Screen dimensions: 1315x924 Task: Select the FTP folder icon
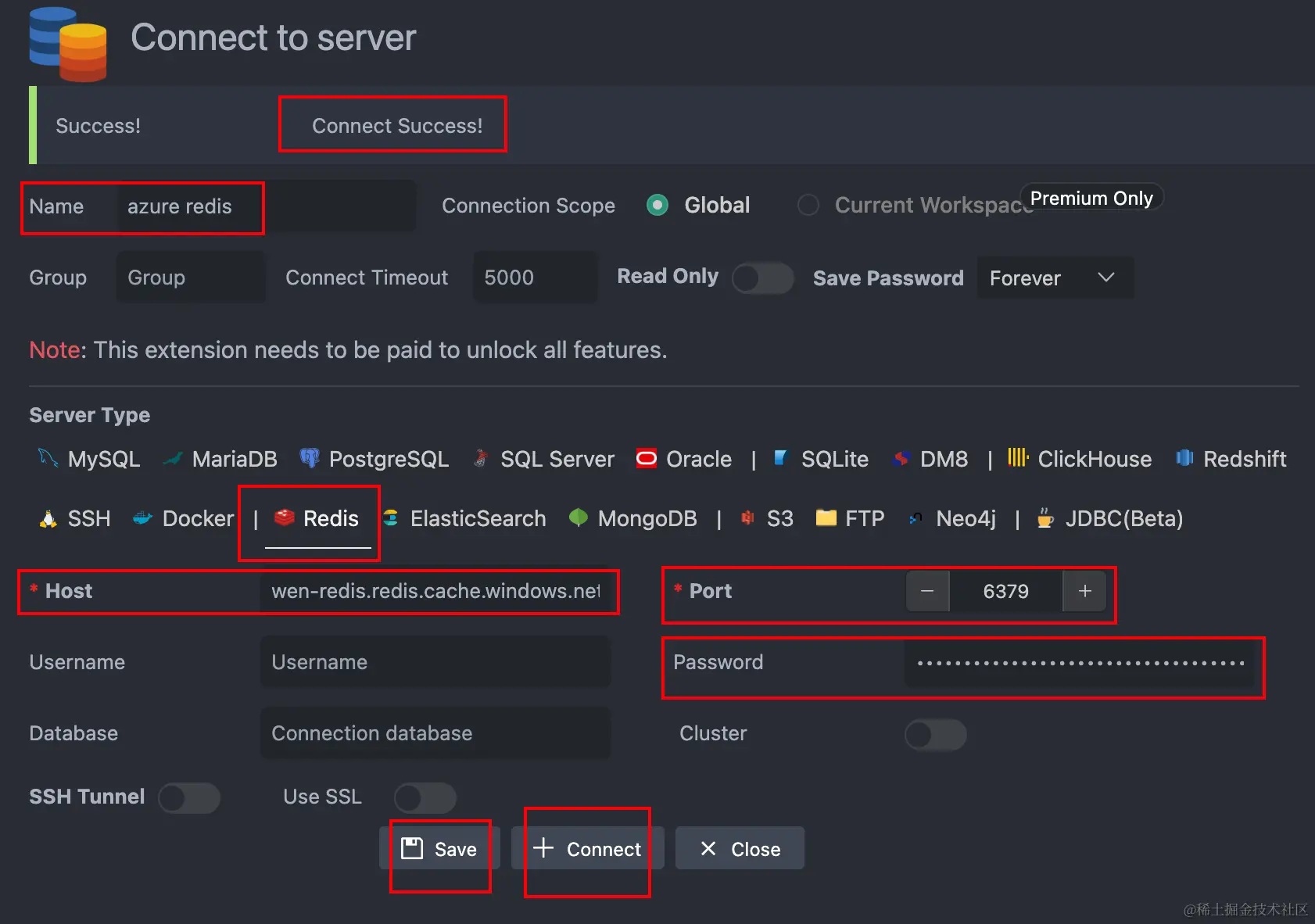click(826, 518)
